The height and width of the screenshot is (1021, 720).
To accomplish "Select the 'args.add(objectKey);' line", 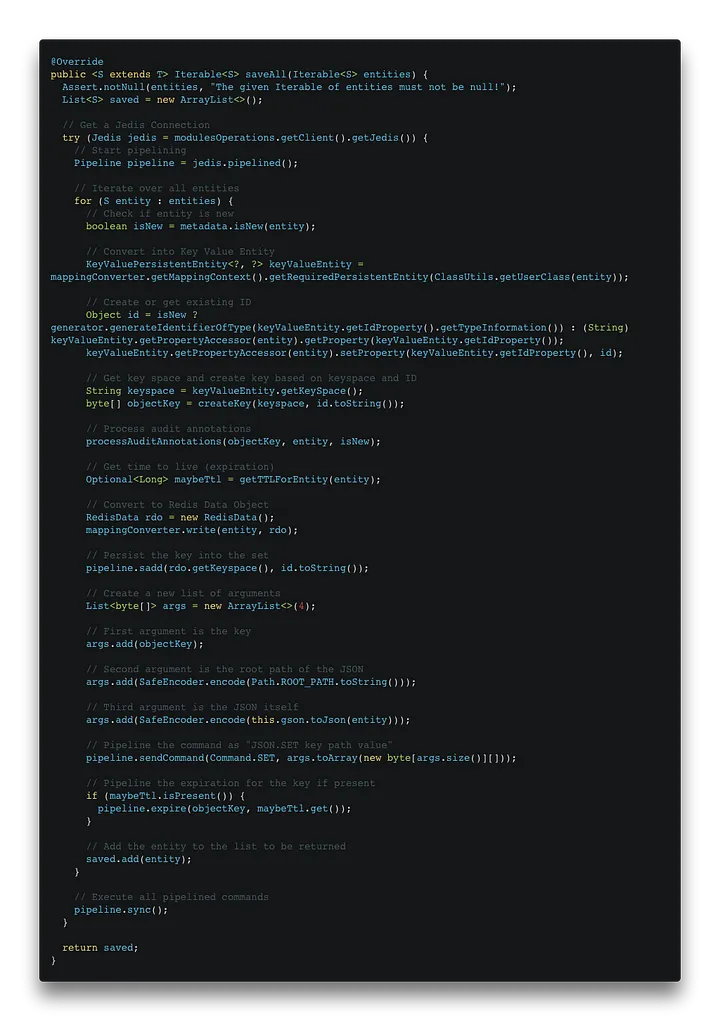I will click(x=145, y=644).
